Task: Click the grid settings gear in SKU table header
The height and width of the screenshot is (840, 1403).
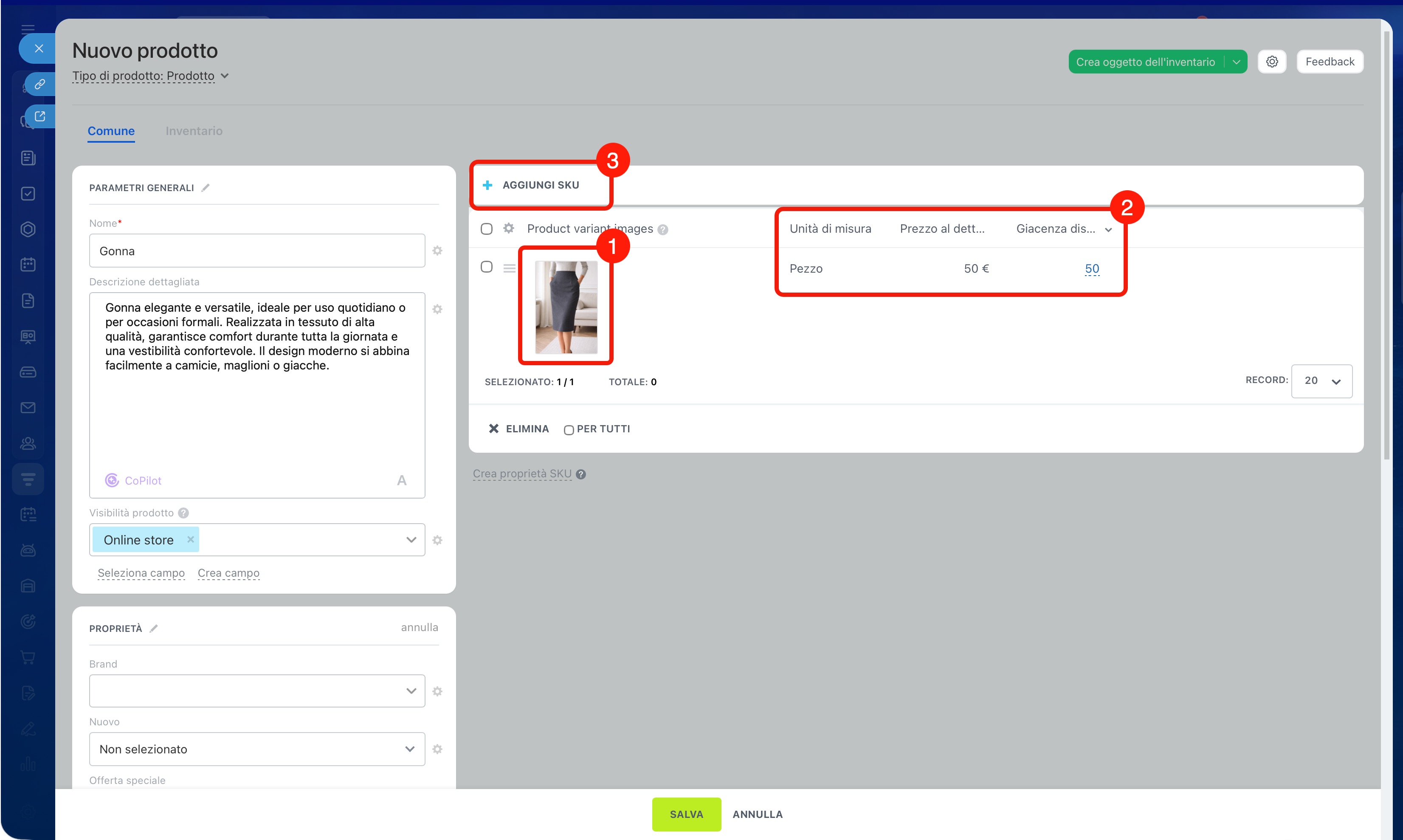Action: click(509, 228)
